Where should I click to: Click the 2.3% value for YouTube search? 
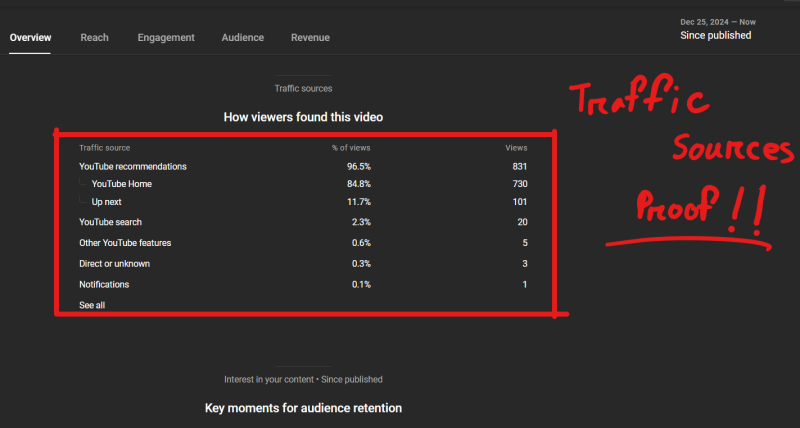[x=361, y=222]
